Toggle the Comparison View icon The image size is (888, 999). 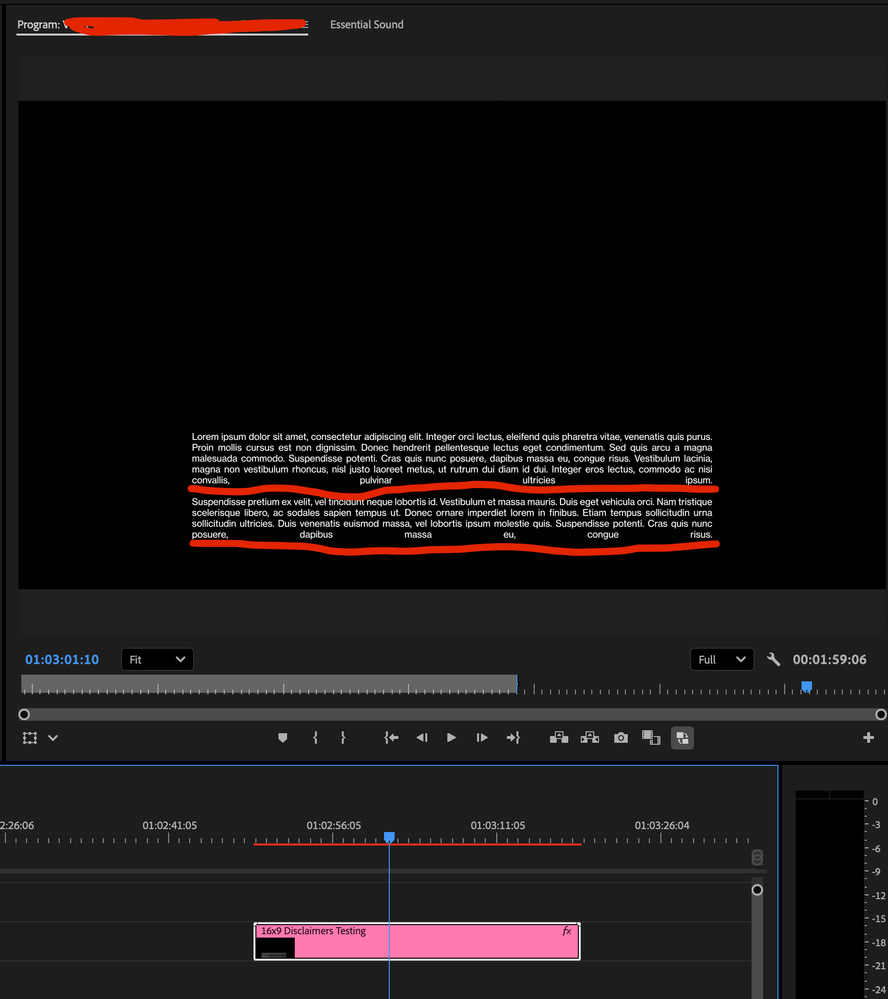(x=651, y=737)
